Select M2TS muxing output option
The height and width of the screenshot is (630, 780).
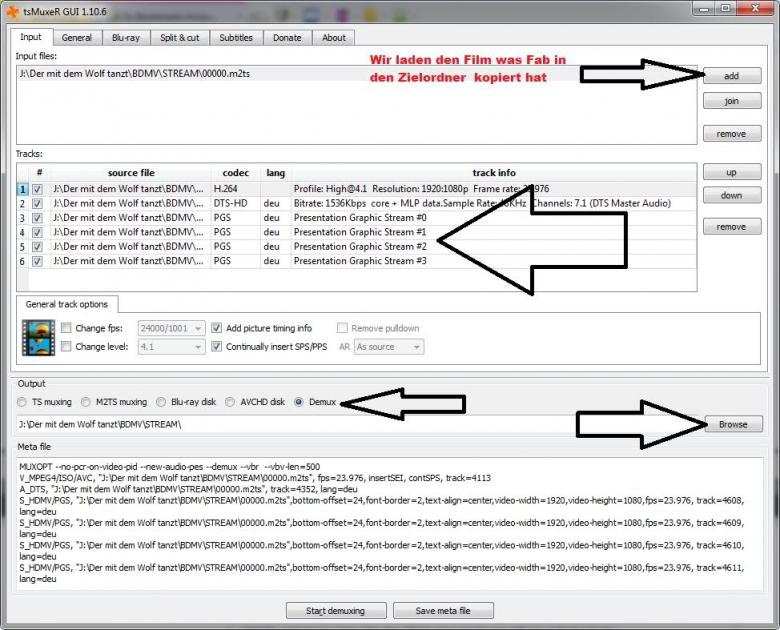pos(86,402)
